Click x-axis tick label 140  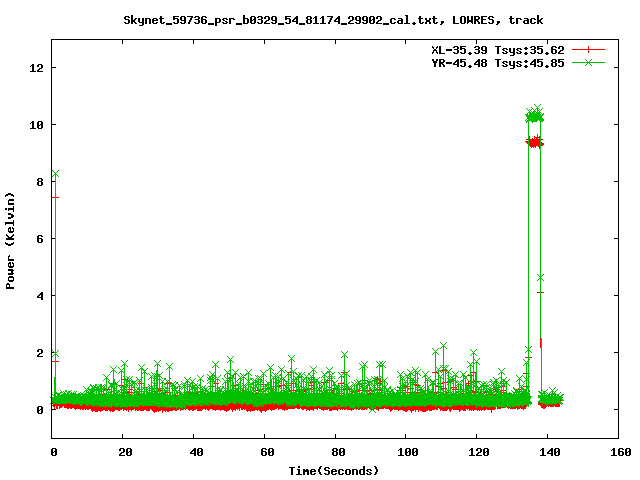[550, 452]
